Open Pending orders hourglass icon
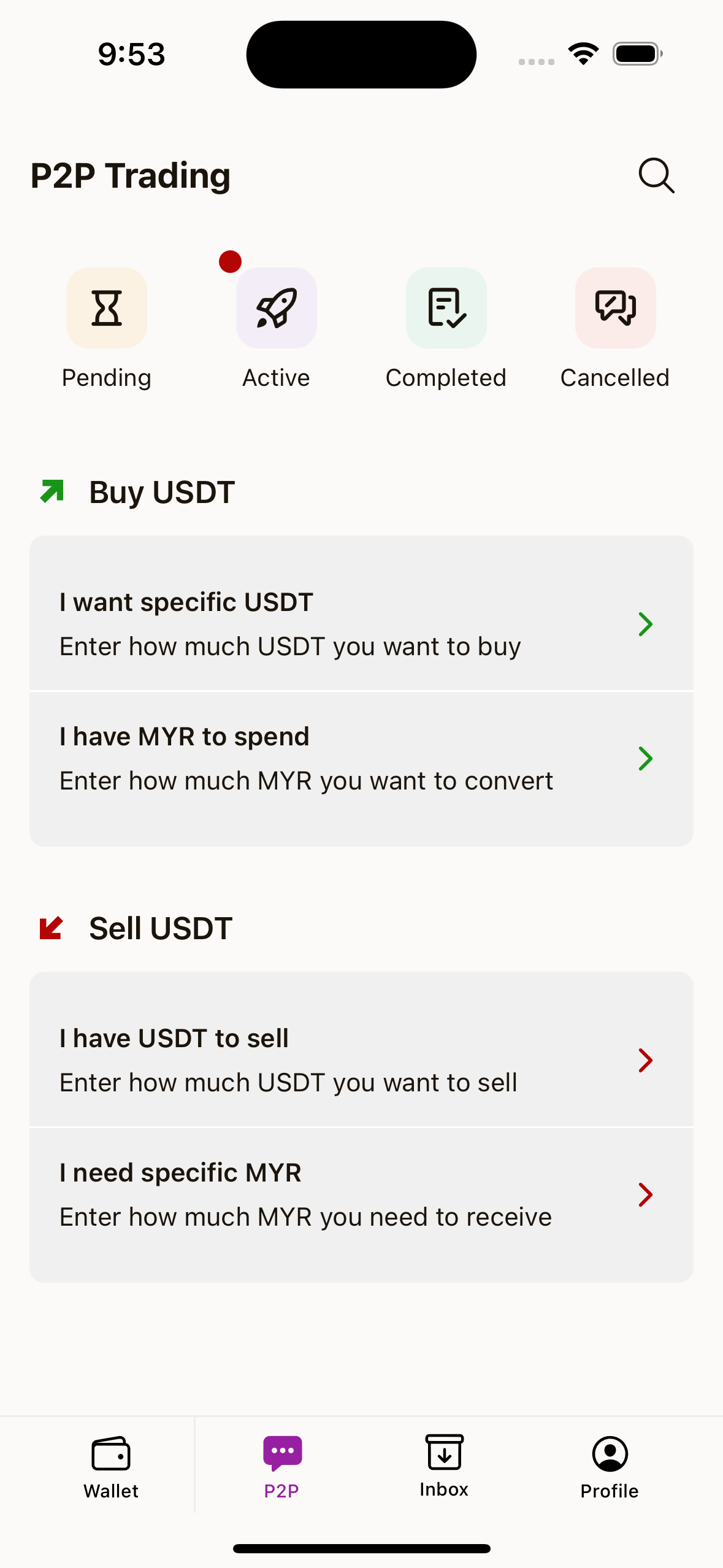723x1568 pixels. point(107,308)
